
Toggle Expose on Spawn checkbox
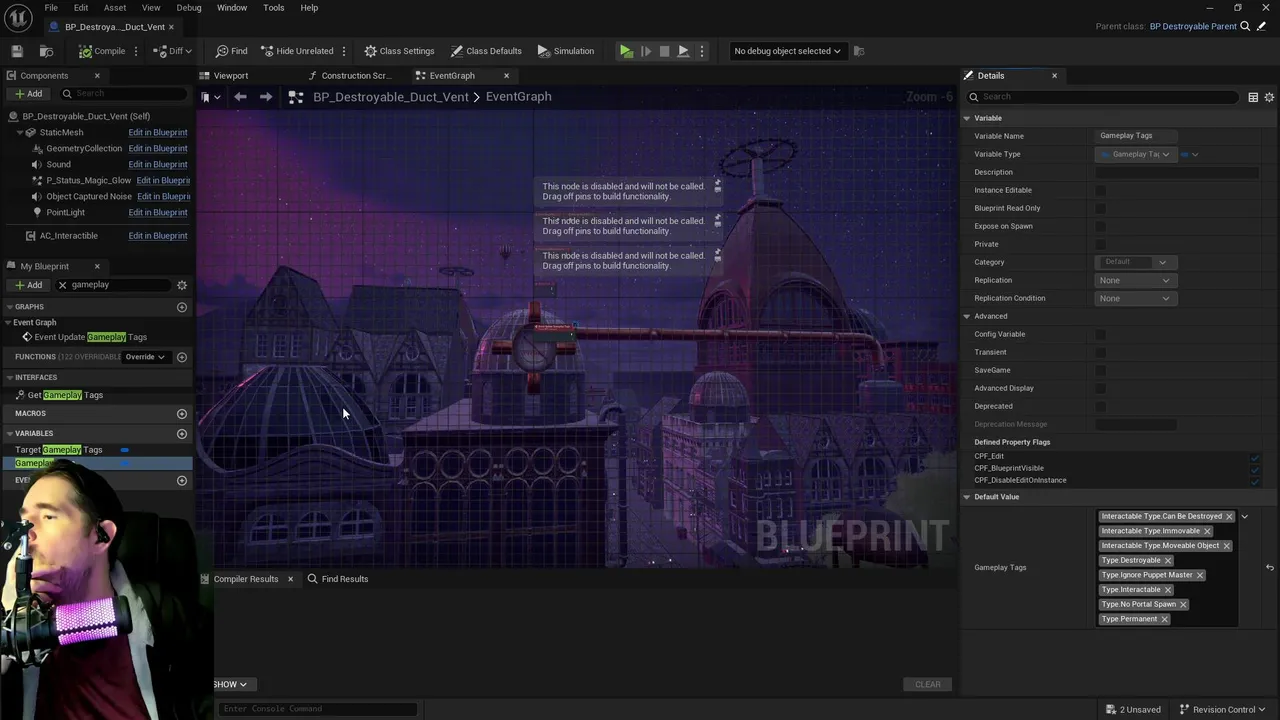(1101, 226)
